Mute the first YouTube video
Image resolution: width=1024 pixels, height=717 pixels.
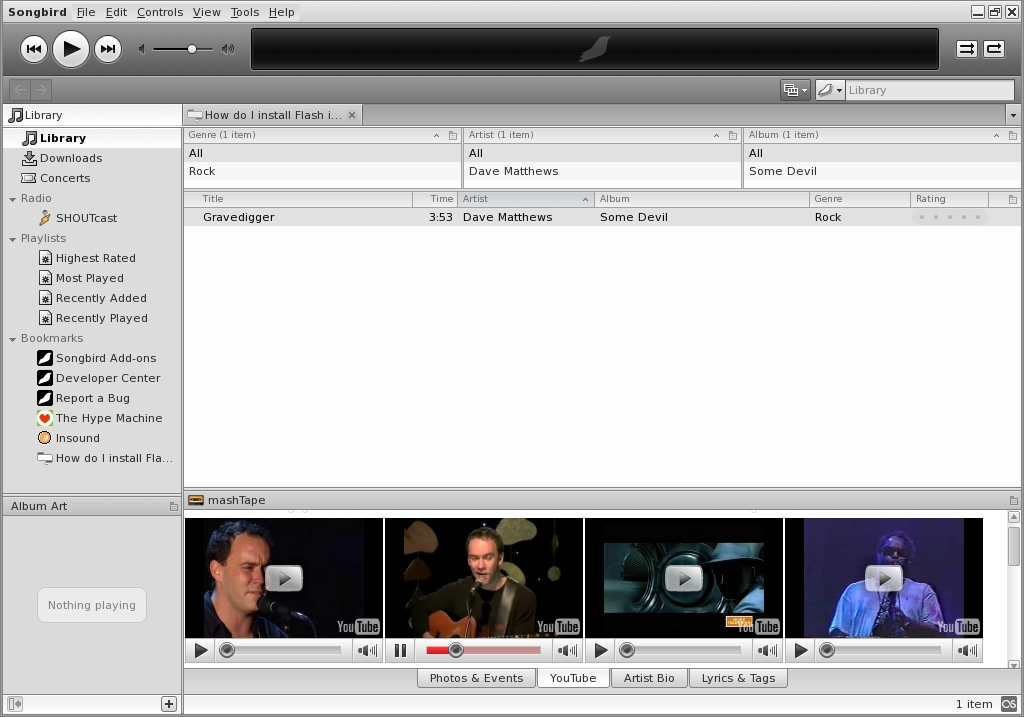pos(368,650)
